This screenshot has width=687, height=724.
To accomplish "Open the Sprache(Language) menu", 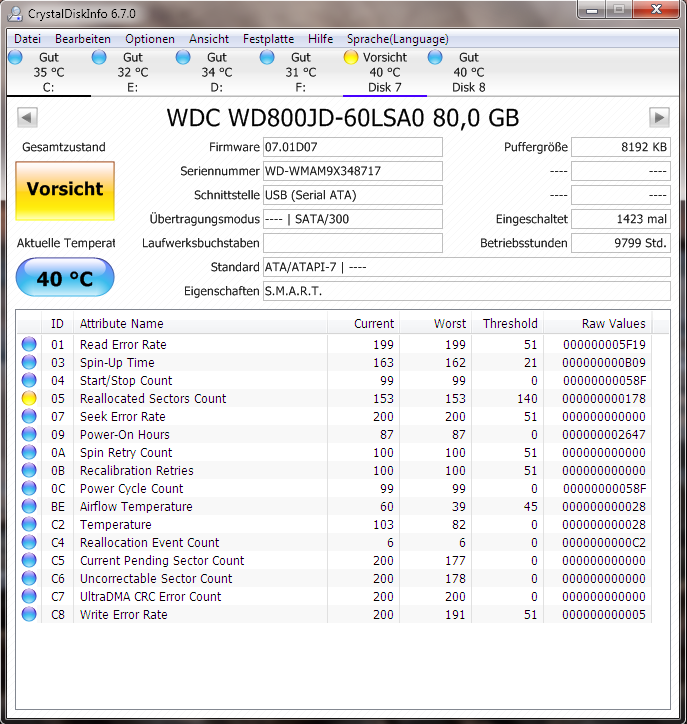I will pos(398,39).
